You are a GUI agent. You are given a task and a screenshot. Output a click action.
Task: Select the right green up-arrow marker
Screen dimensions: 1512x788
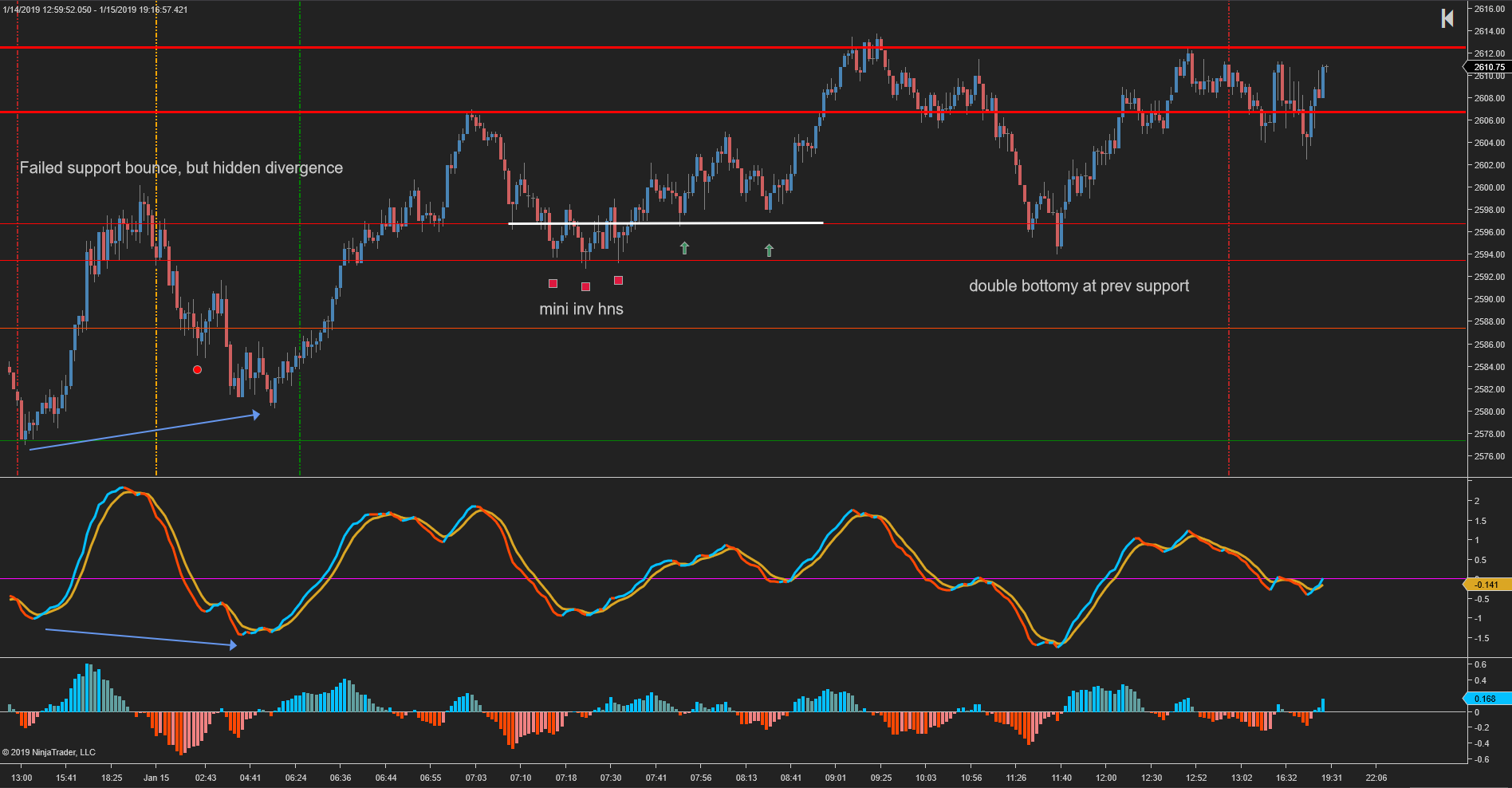coord(769,250)
